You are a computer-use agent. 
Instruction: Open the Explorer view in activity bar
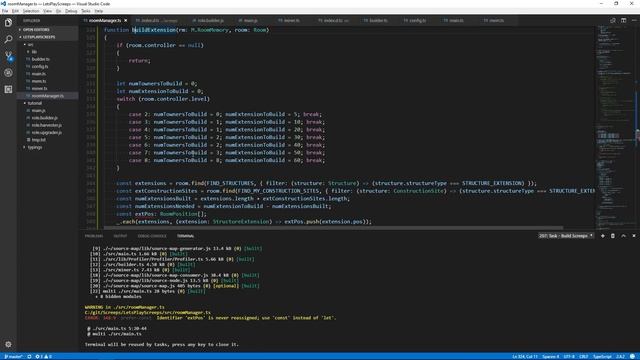(8, 22)
